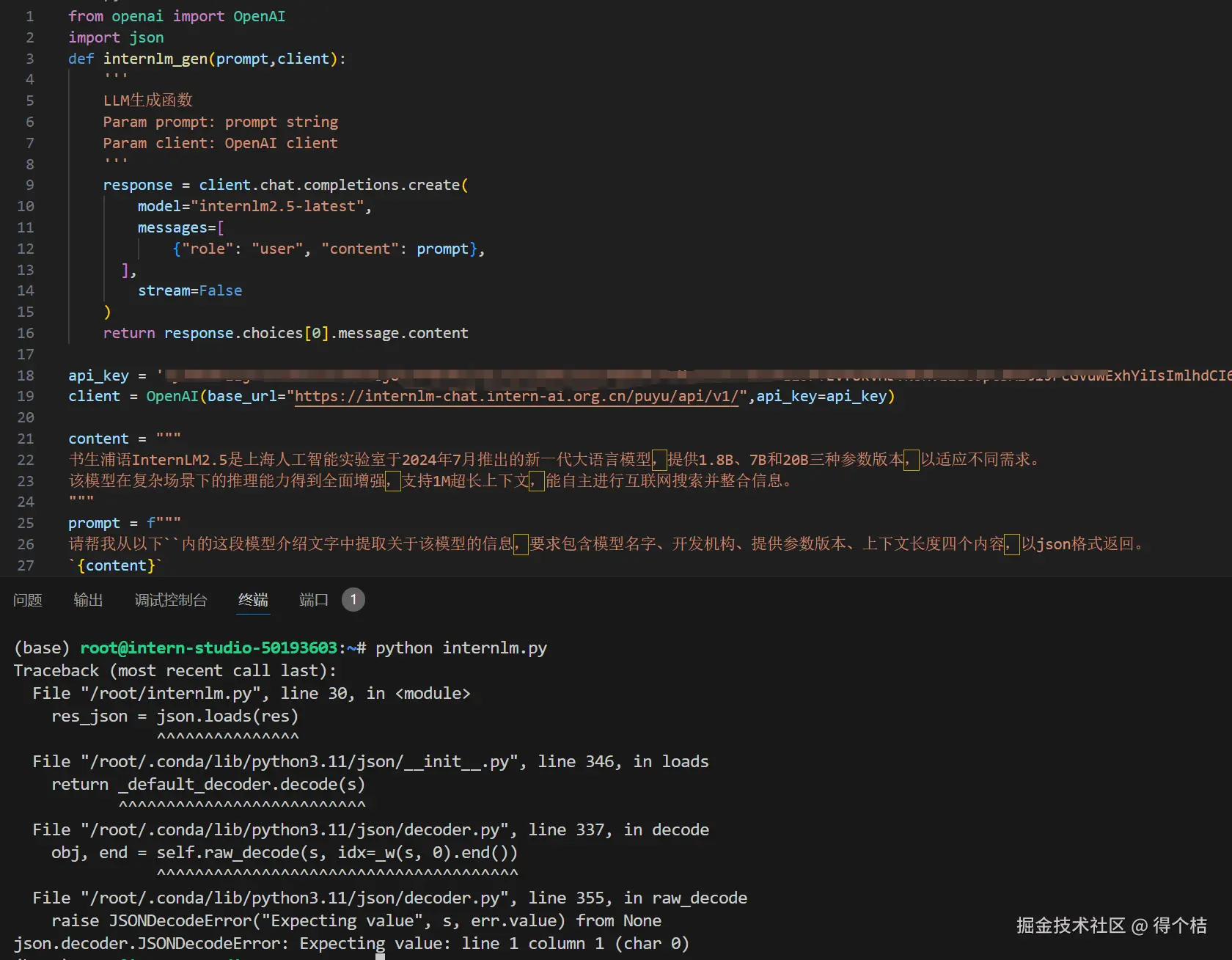The width and height of the screenshot is (1232, 960).
Task: Click the line starting '书生浦语InternLM2.5'
Action: [x=555, y=460]
